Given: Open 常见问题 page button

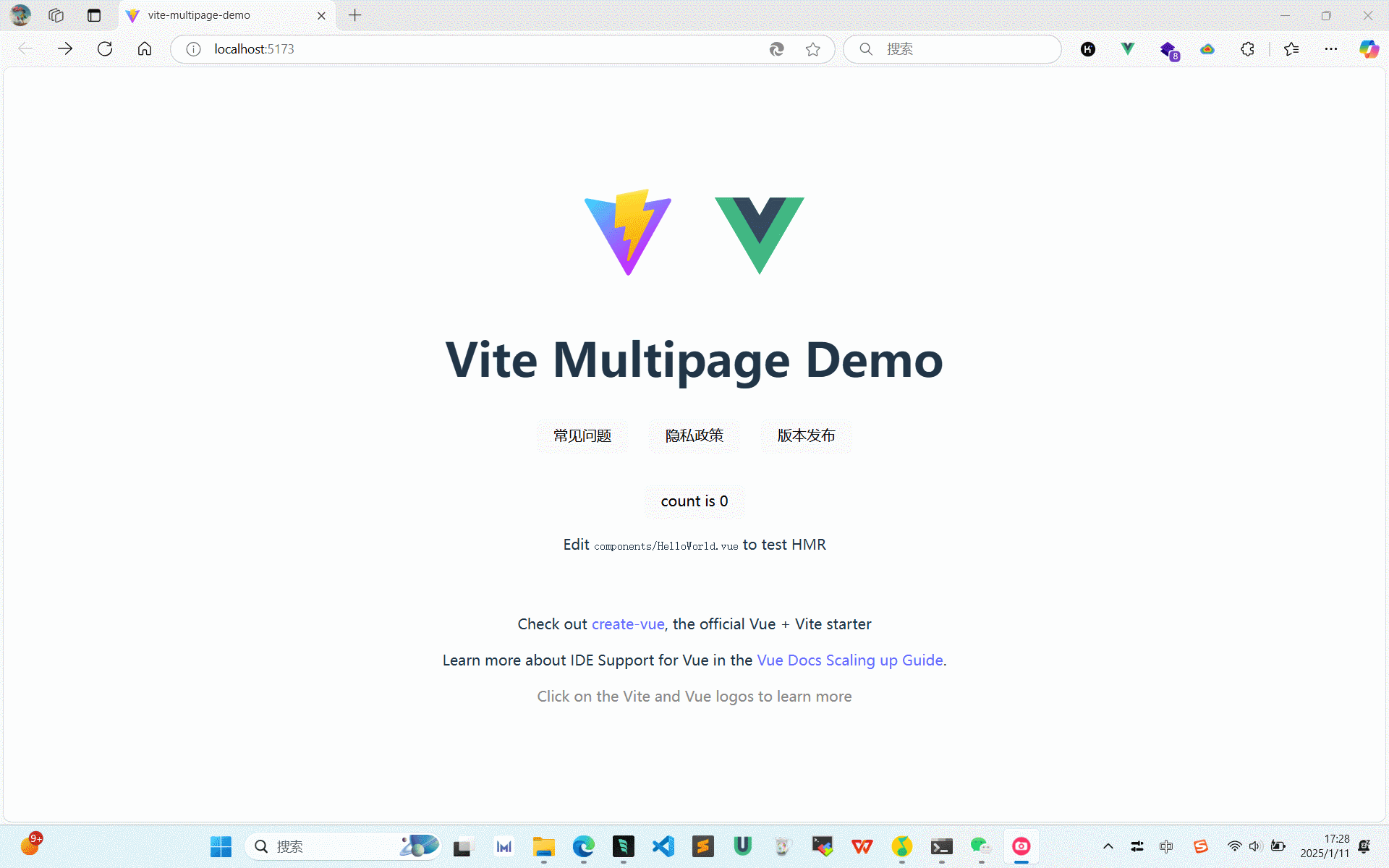Looking at the screenshot, I should [x=582, y=435].
